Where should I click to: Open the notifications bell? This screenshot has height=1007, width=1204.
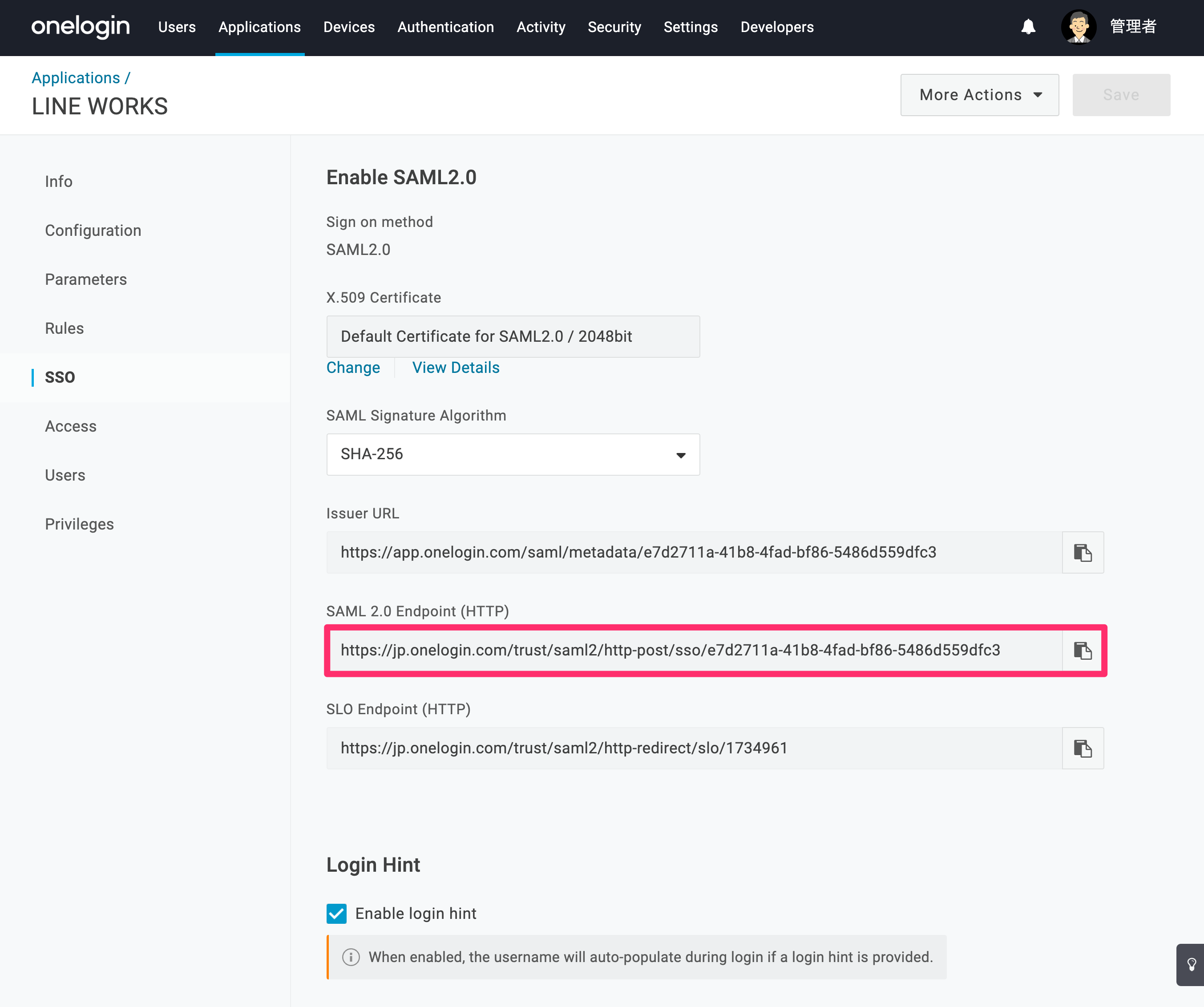(1028, 27)
